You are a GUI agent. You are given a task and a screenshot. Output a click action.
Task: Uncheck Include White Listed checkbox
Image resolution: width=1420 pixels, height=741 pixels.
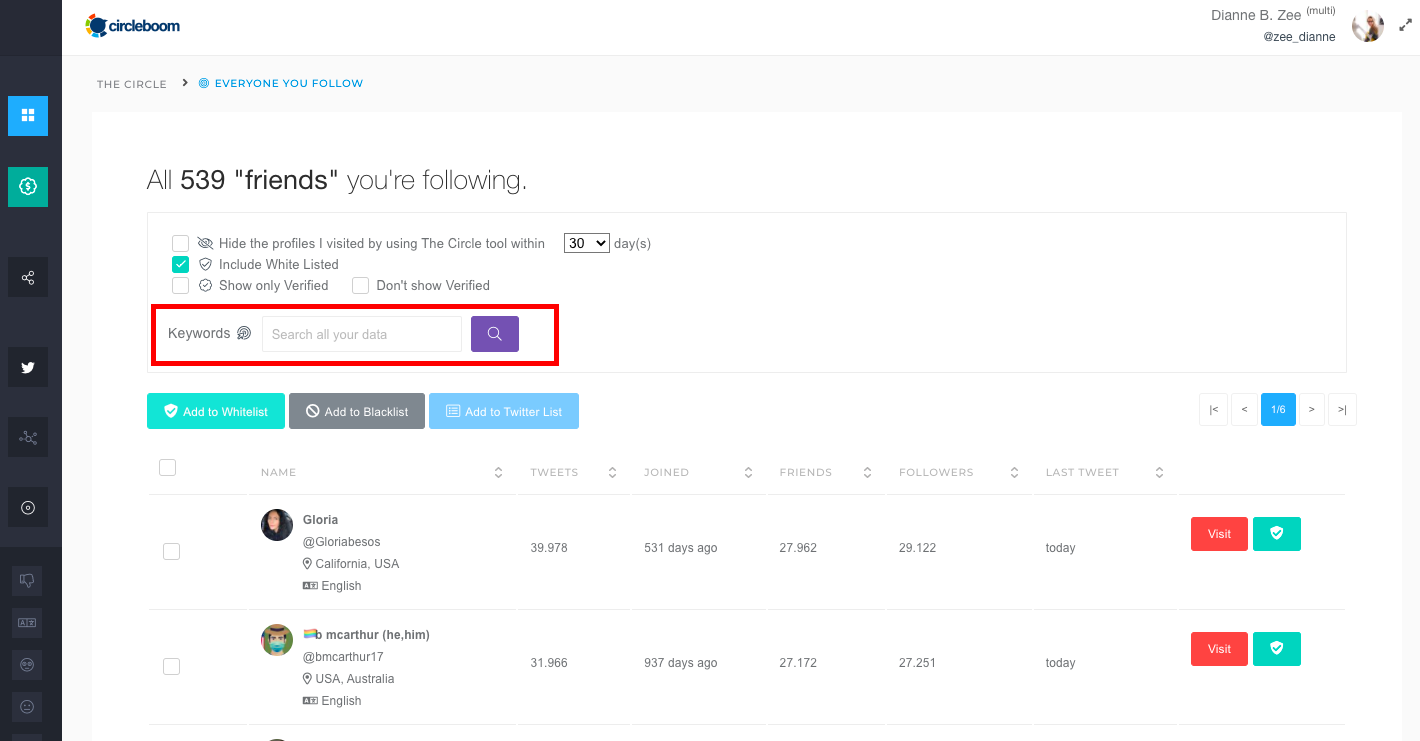(x=180, y=265)
